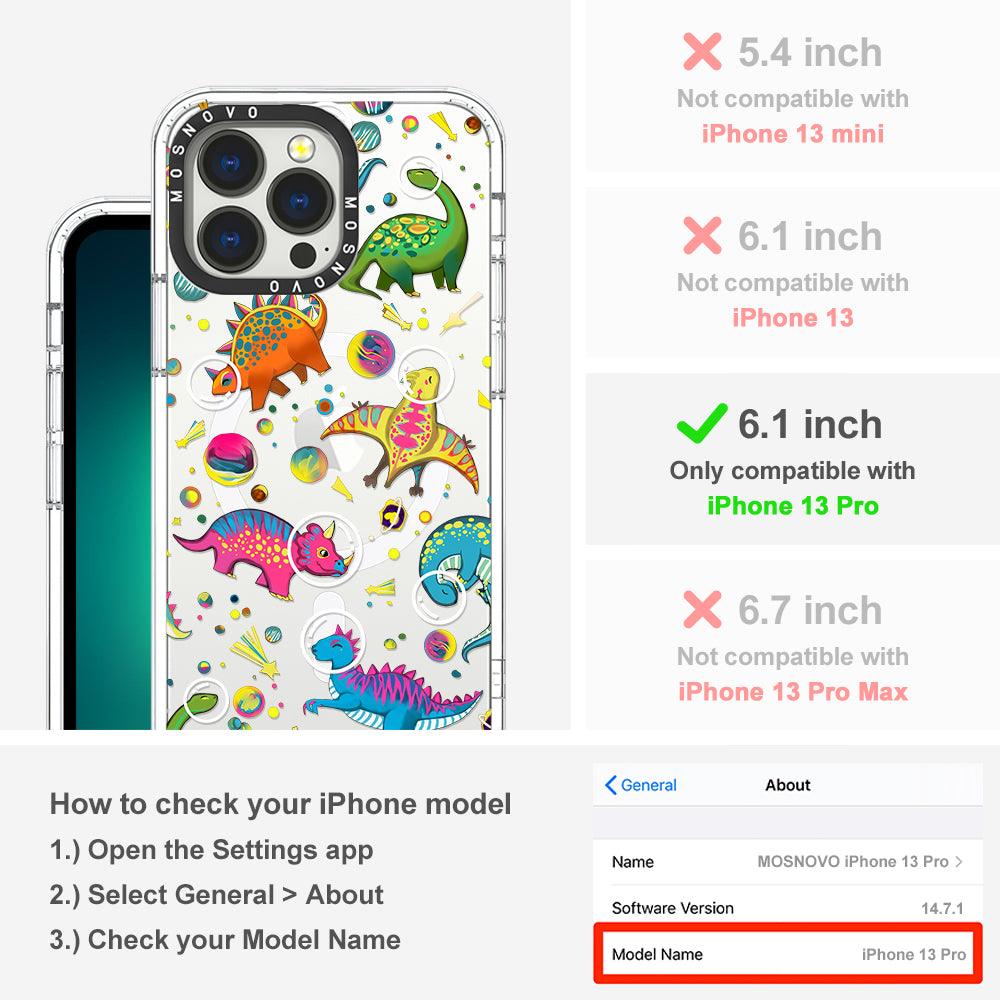Viewport: 1000px width, 1000px height.
Task: Click the iPhone 13 Pro Max red text
Action: 793,692
